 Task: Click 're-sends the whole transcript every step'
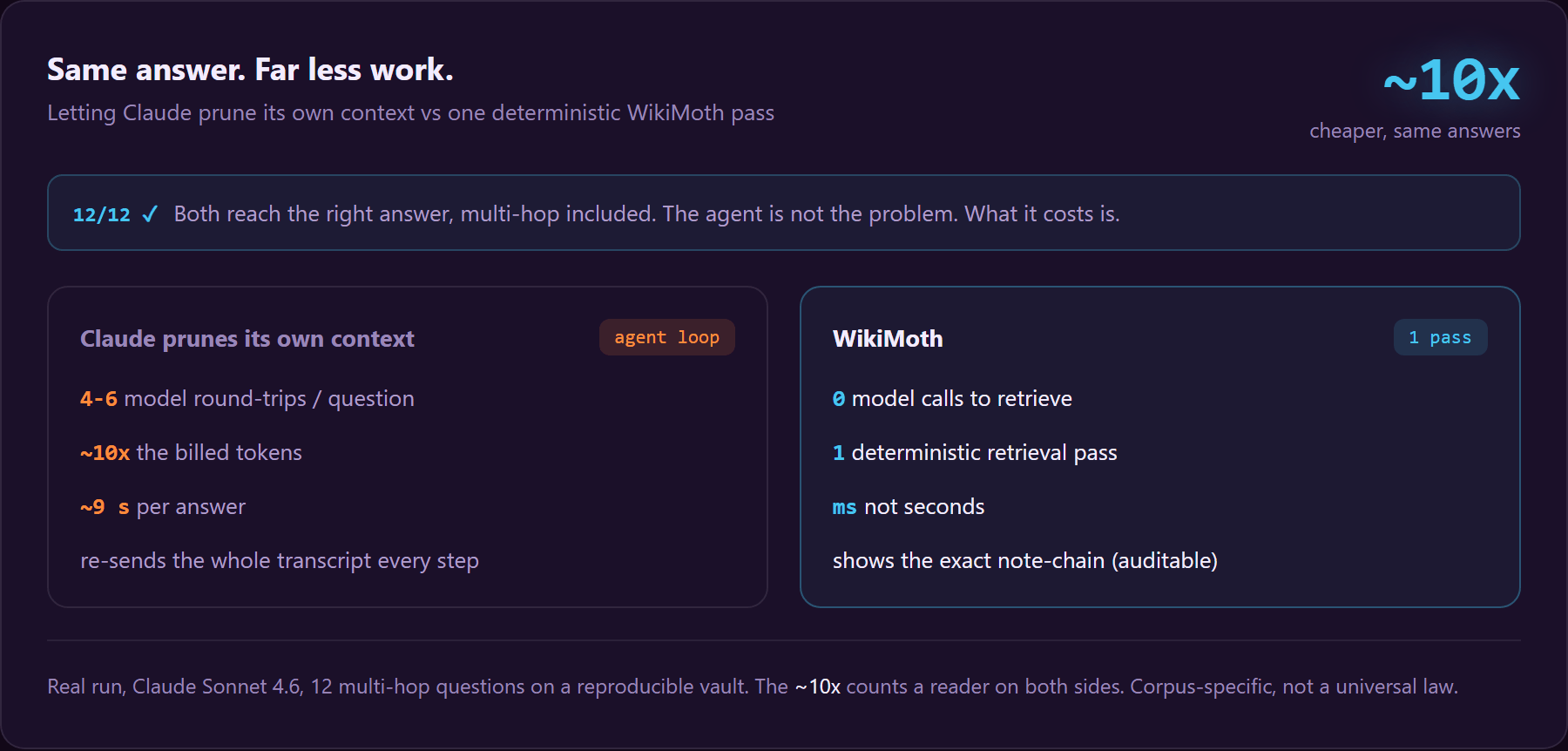click(x=280, y=561)
